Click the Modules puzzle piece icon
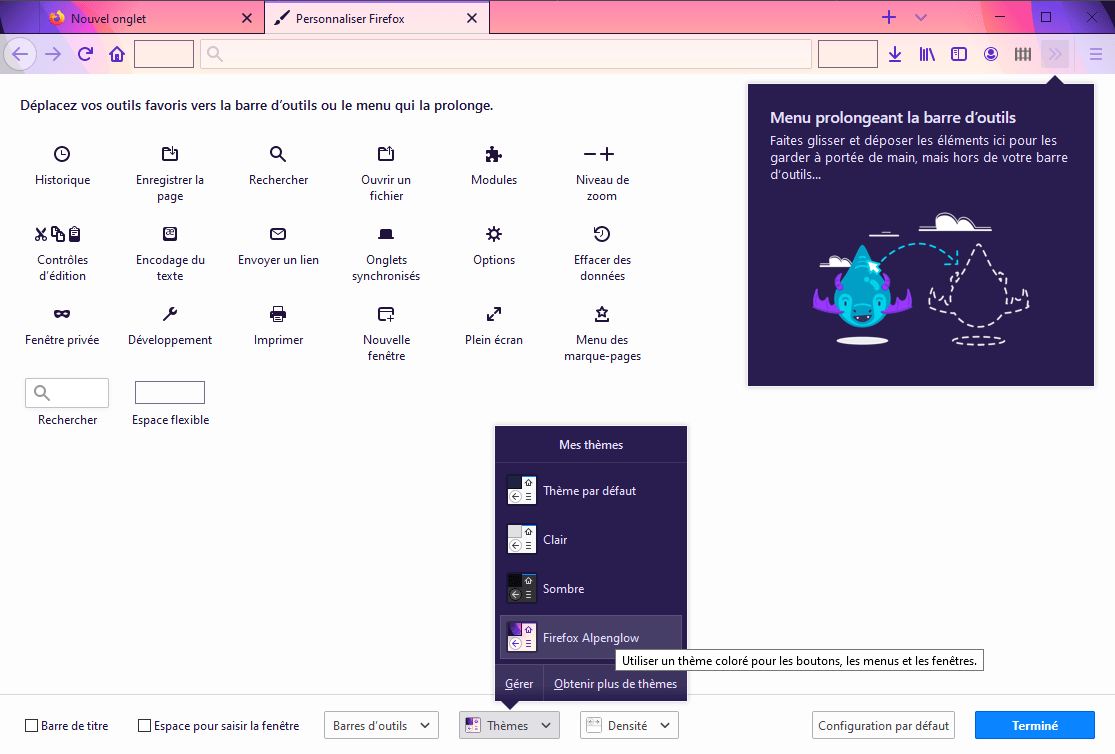The height and width of the screenshot is (754, 1115). [494, 154]
